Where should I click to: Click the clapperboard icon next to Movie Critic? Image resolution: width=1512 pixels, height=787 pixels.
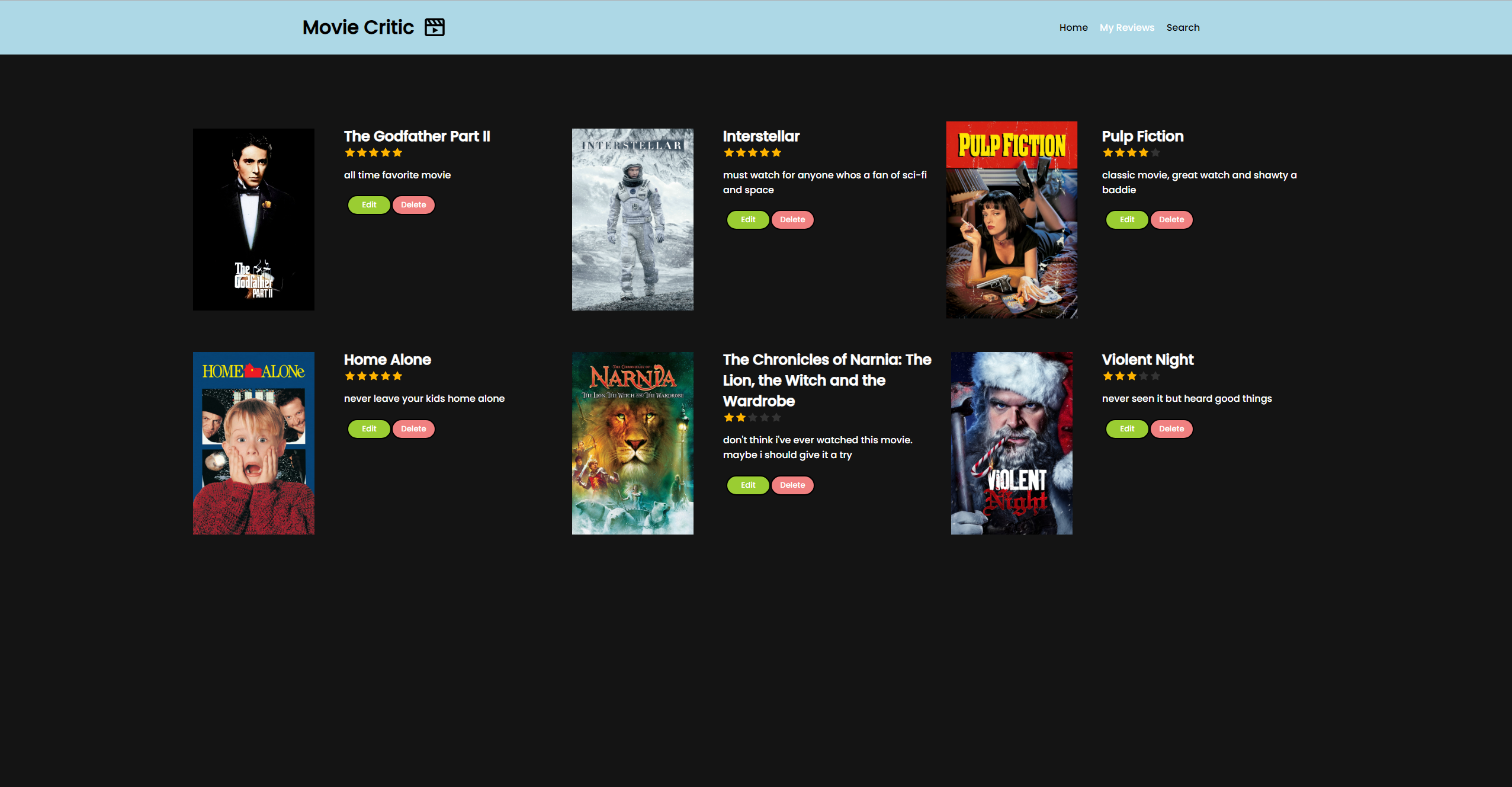435,27
